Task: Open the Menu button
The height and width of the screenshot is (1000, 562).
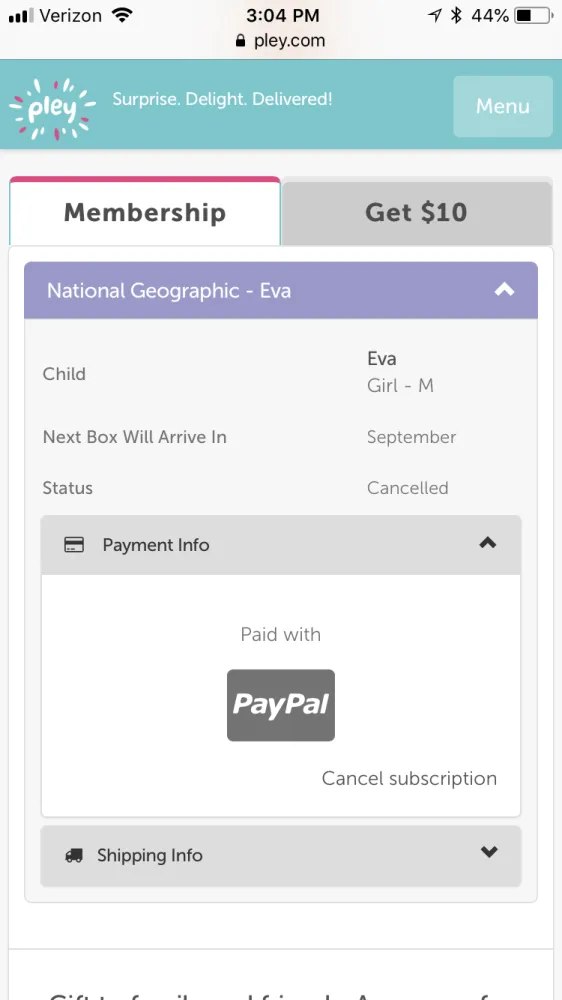Action: pos(503,107)
